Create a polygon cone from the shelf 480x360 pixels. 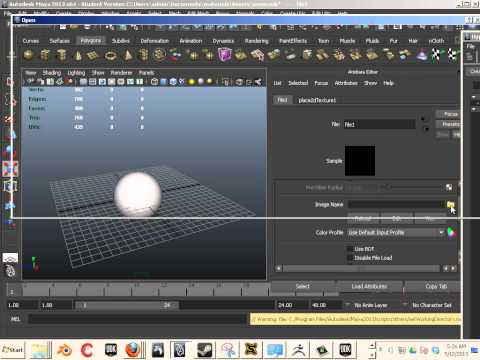point(78,55)
